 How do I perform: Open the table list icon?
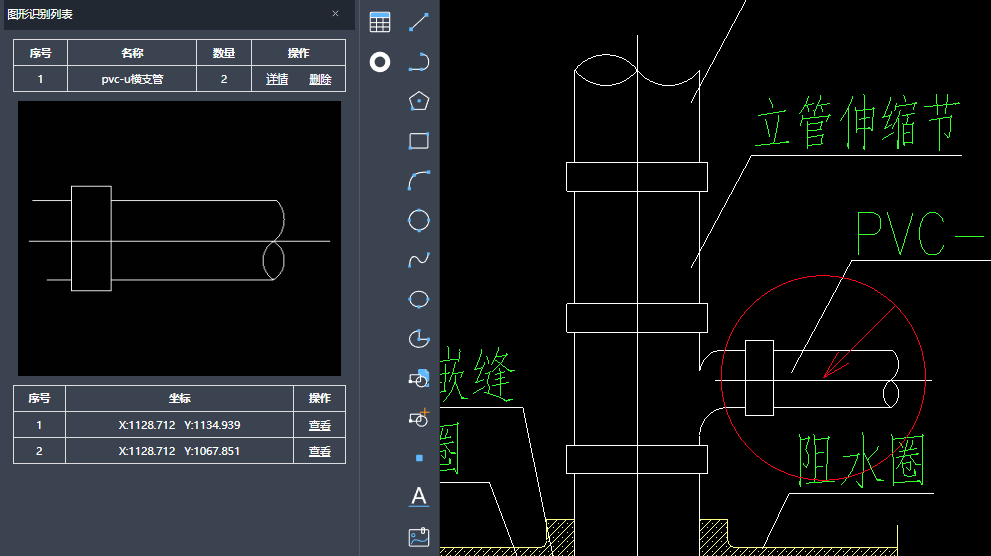380,22
